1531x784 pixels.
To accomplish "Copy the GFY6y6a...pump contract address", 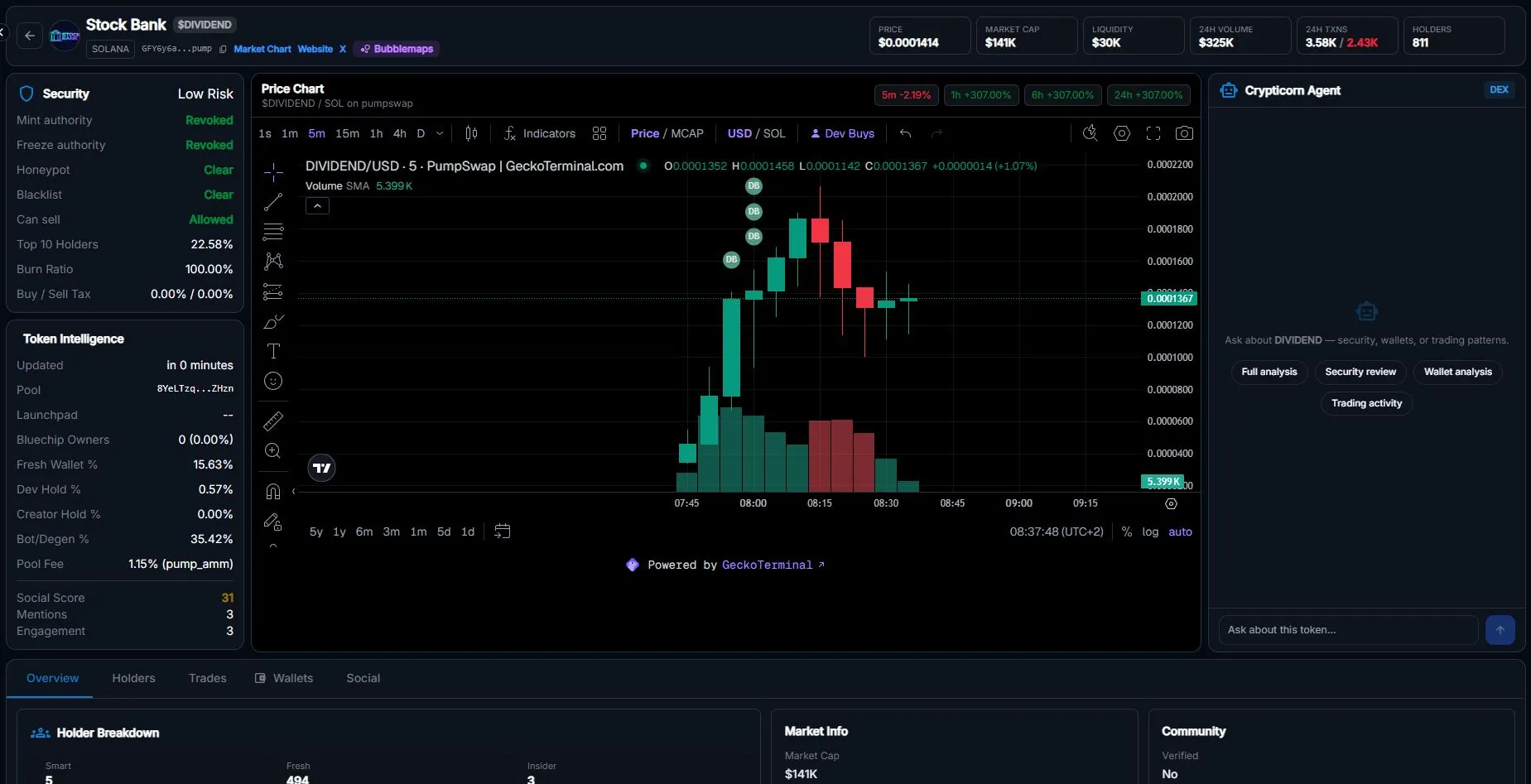I will point(223,49).
